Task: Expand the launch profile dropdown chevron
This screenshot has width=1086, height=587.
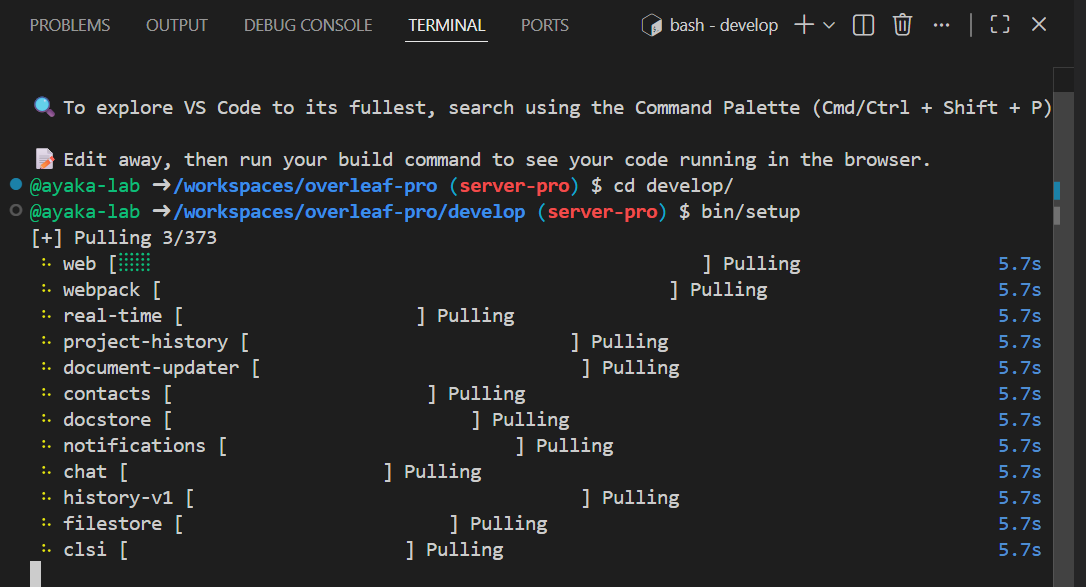Action: pos(829,25)
